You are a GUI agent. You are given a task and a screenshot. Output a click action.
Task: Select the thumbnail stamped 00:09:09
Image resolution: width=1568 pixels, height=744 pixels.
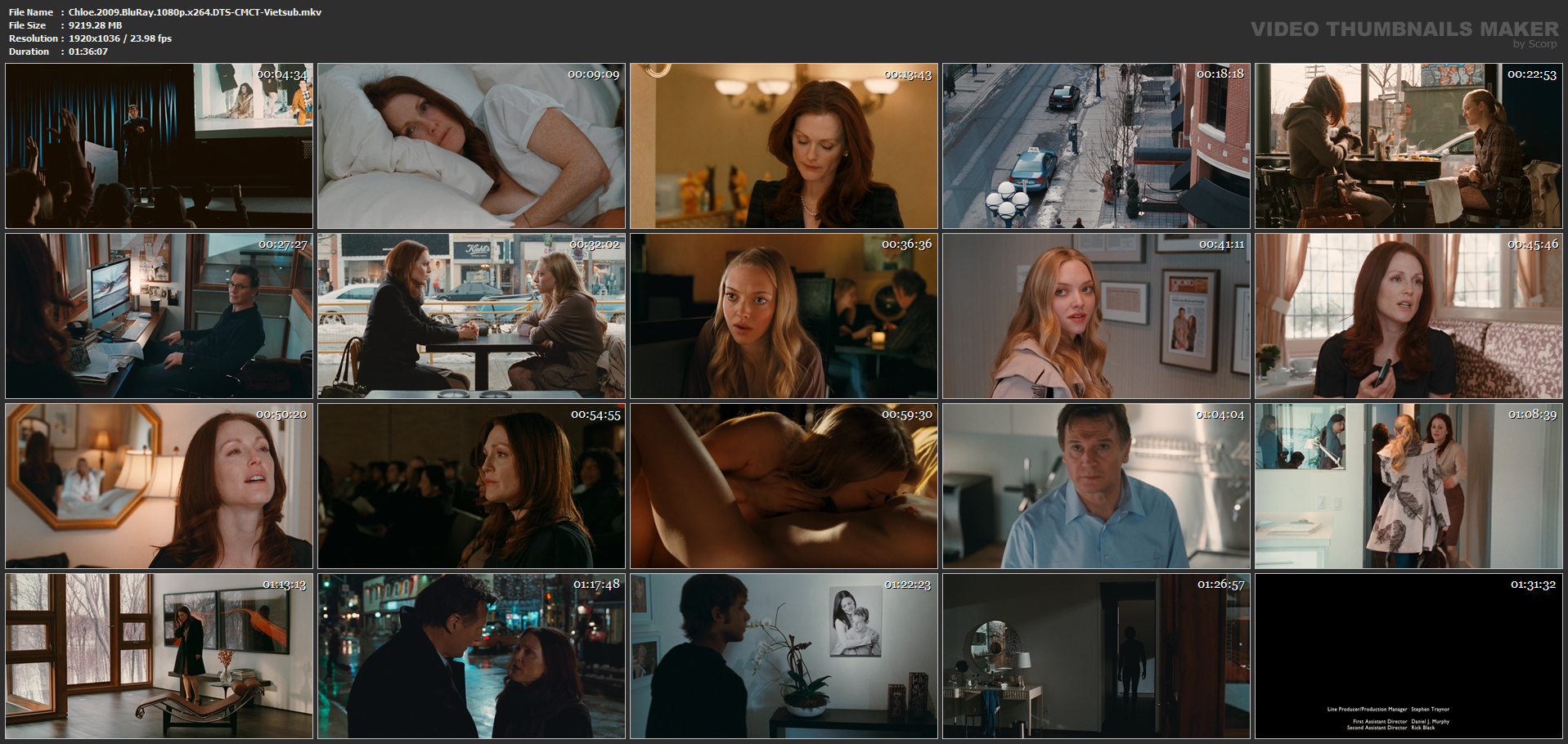[471, 146]
